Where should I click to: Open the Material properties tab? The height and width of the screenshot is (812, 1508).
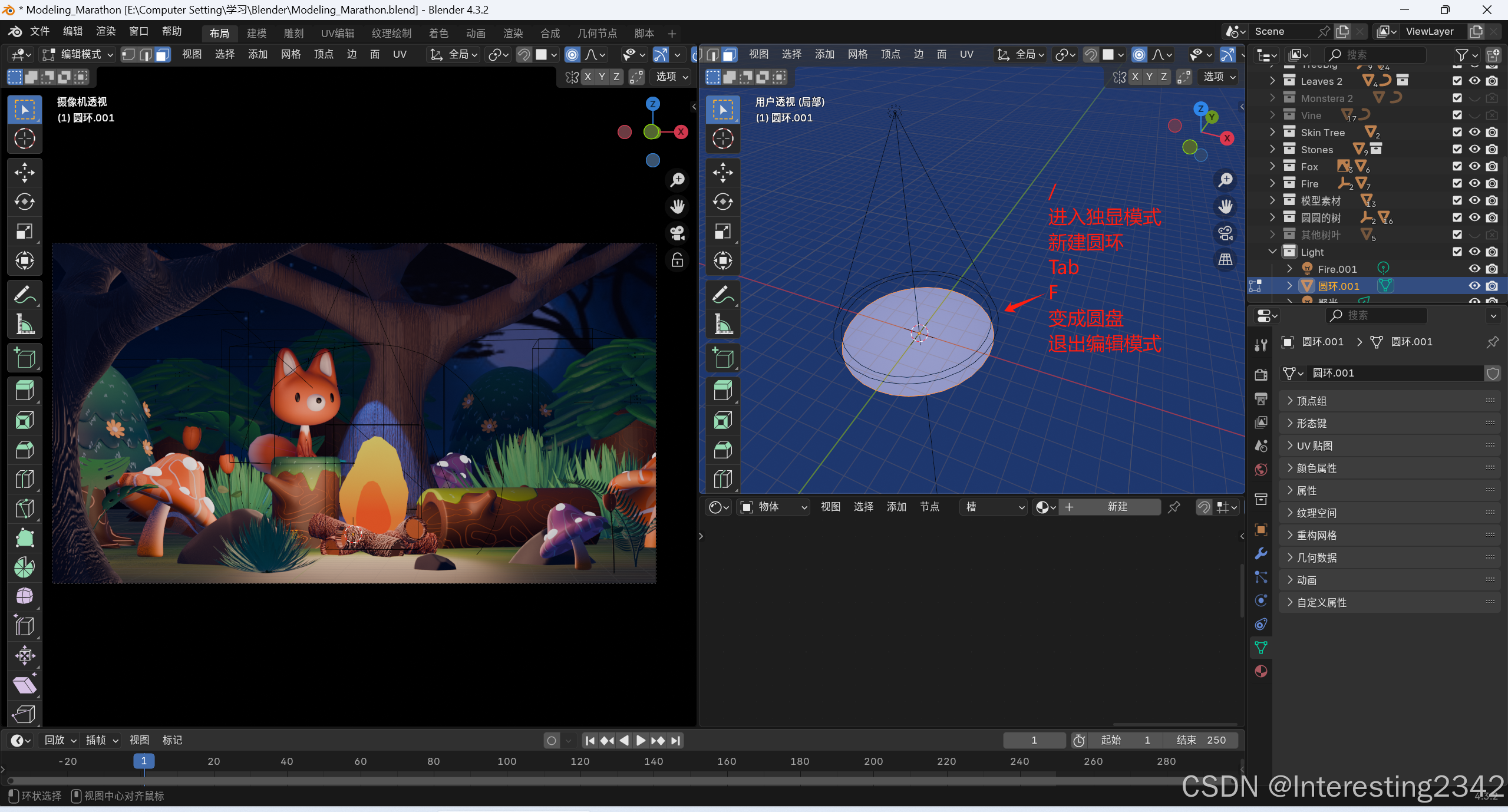tap(1261, 671)
